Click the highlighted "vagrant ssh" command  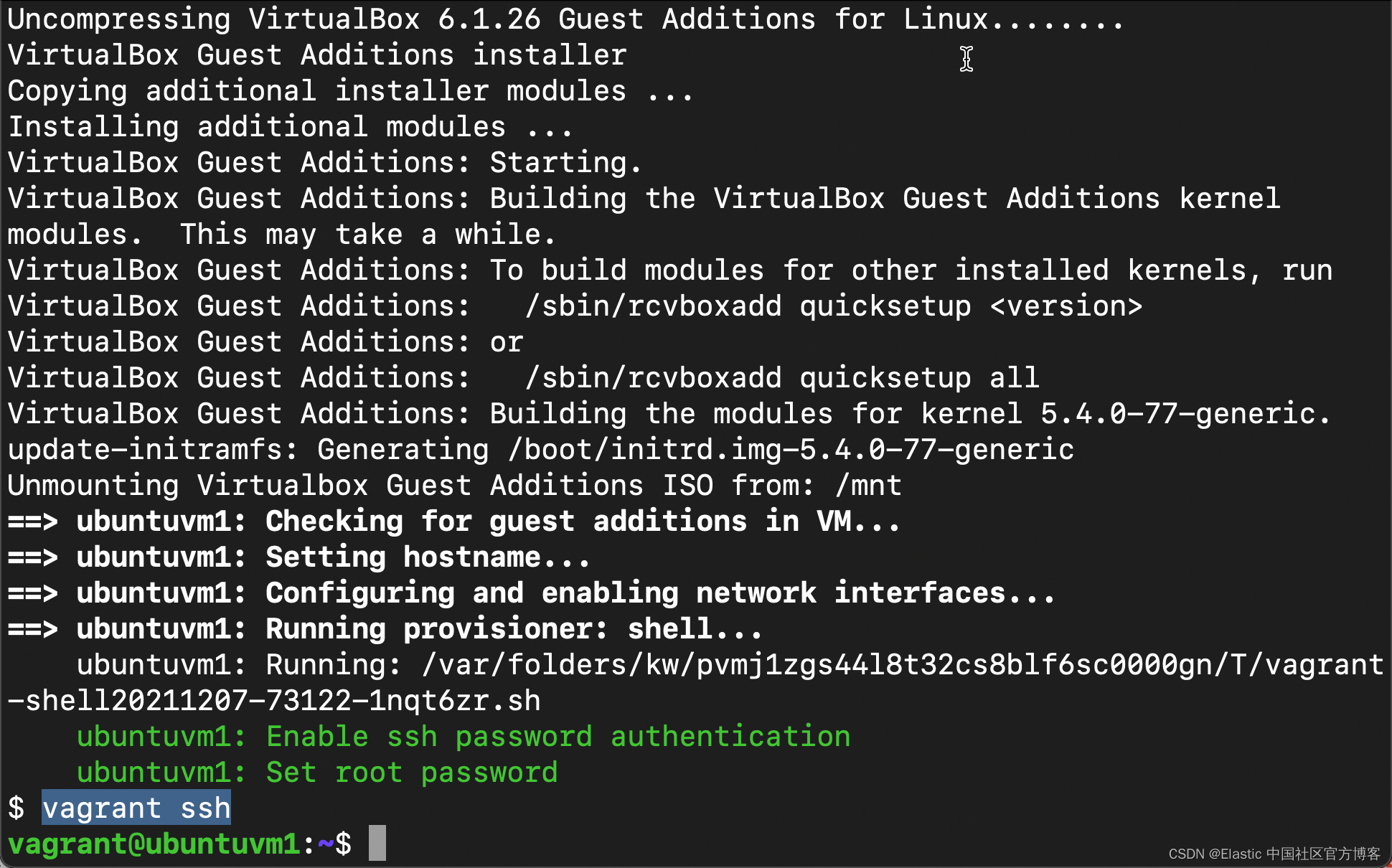pos(136,808)
